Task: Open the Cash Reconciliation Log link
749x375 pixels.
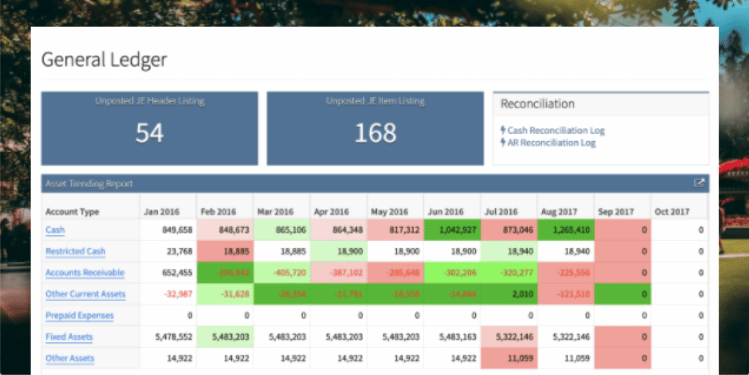Action: point(556,130)
